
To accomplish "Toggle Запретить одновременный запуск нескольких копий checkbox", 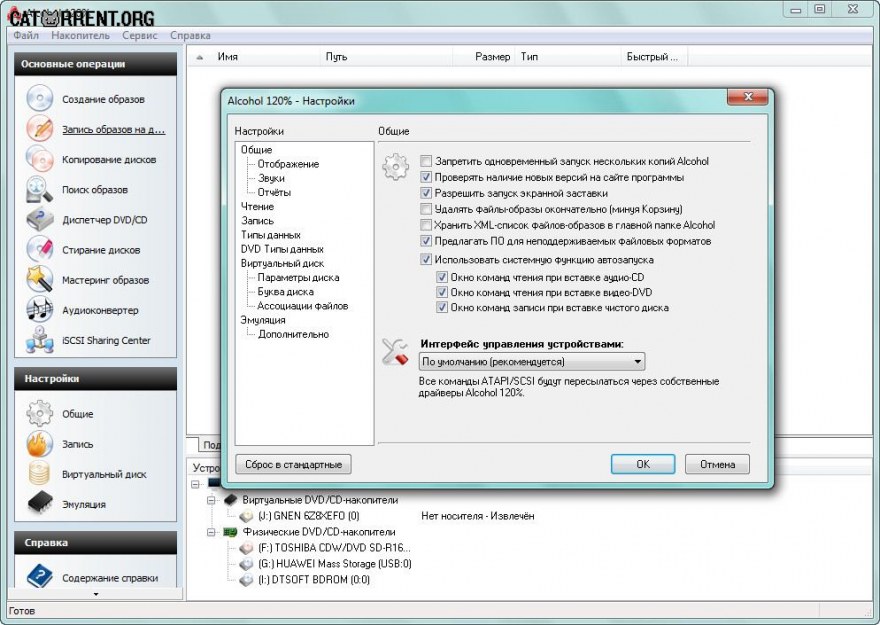I will (x=426, y=161).
